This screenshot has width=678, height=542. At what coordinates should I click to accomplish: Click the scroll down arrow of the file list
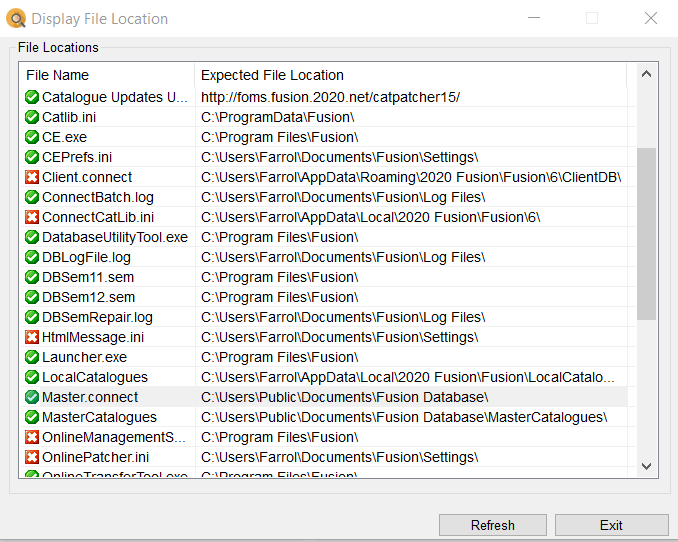[646, 466]
